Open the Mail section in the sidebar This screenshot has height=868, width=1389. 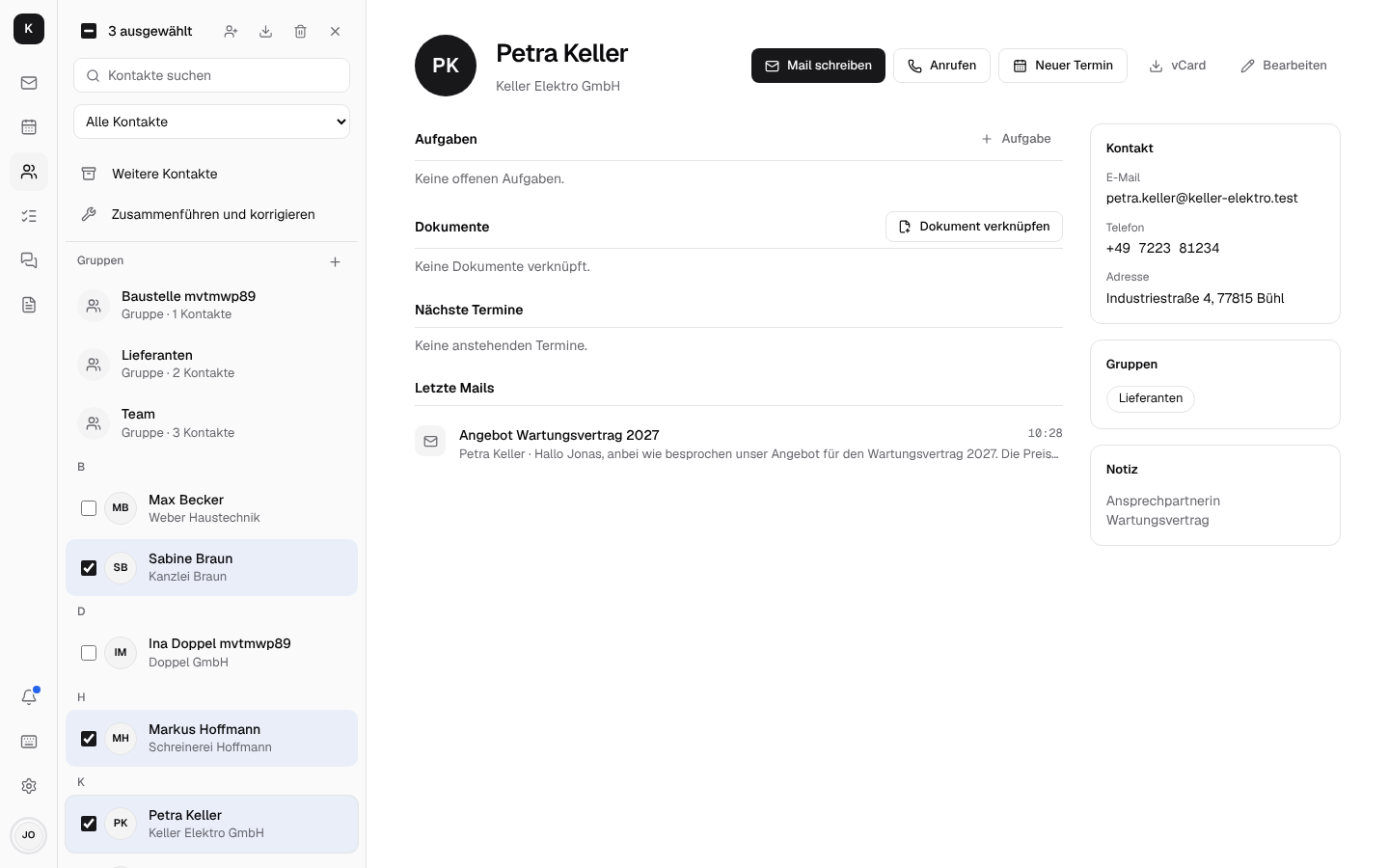pyautogui.click(x=29, y=83)
